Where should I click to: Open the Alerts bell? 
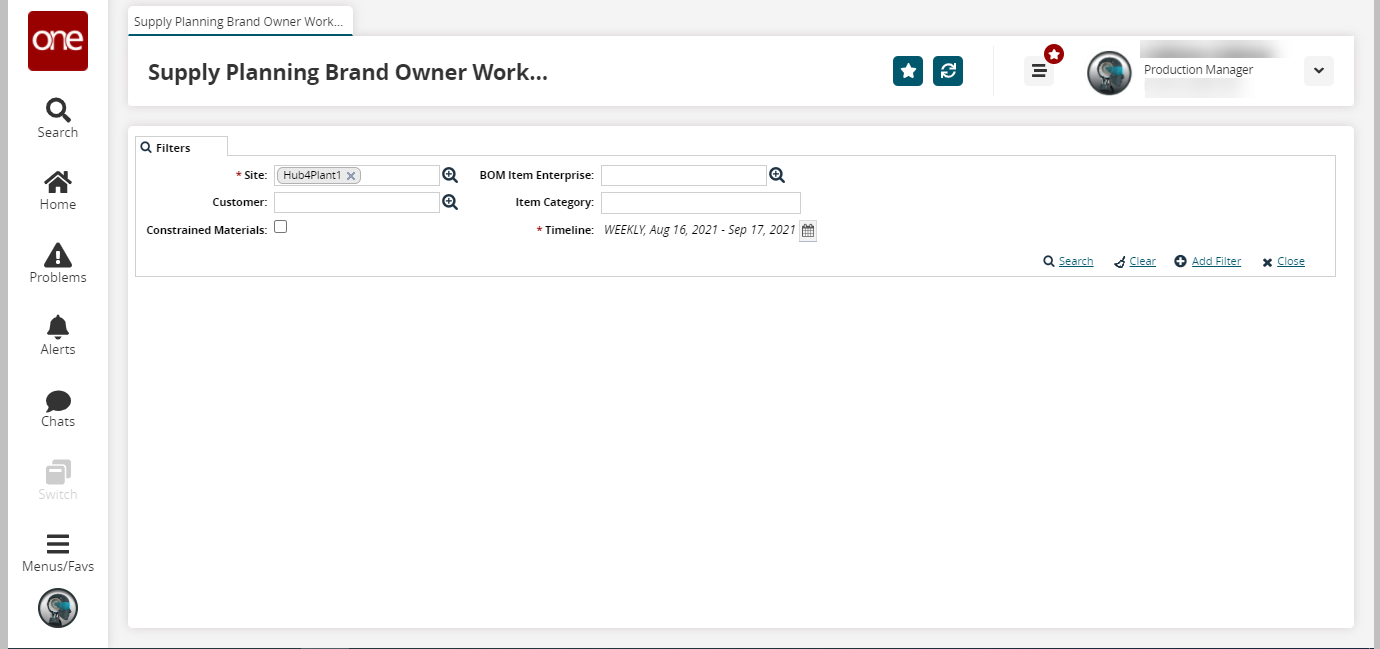point(58,336)
